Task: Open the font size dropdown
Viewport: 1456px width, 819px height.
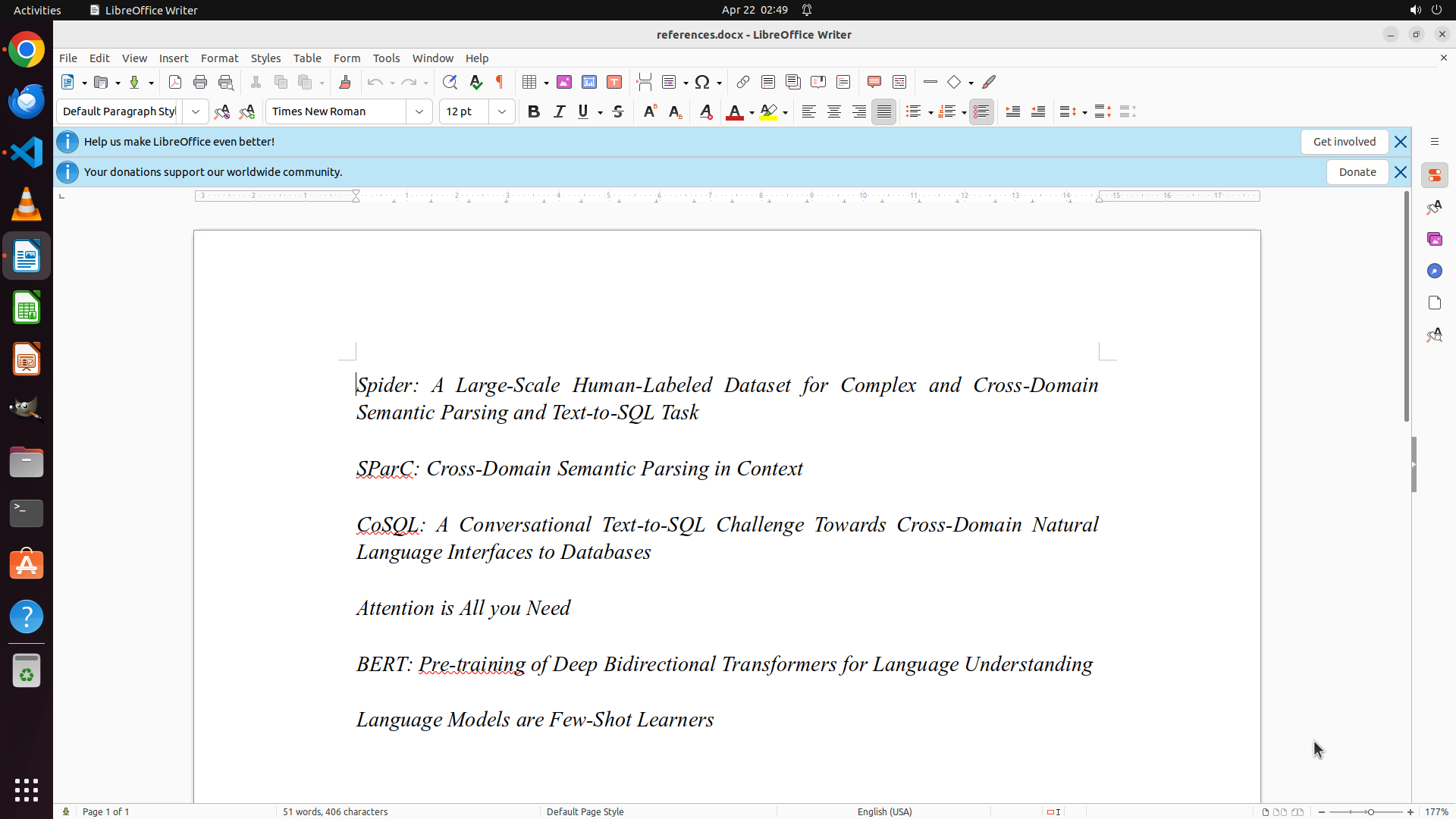Action: [x=502, y=112]
